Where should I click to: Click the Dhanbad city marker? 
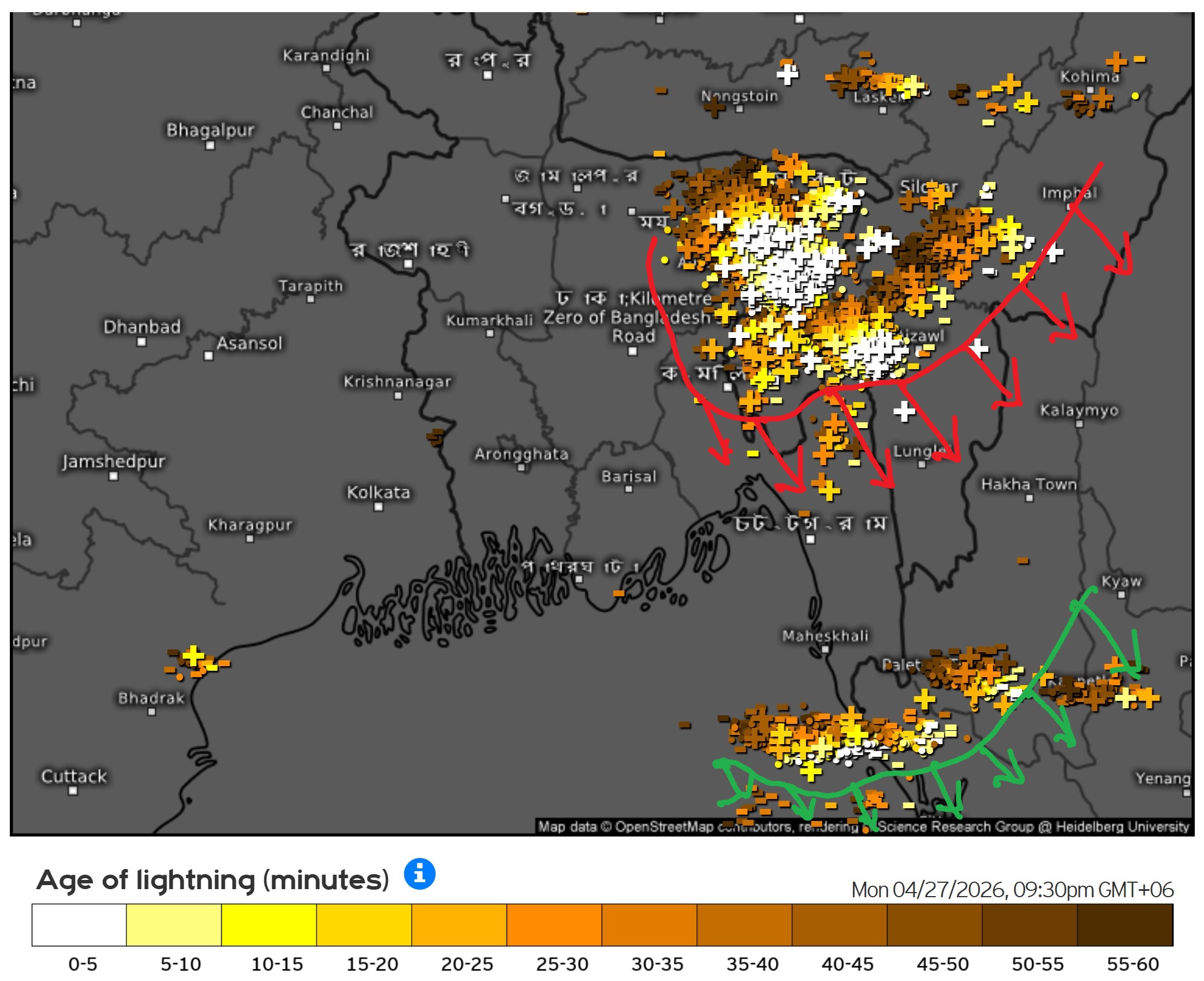pos(141,342)
